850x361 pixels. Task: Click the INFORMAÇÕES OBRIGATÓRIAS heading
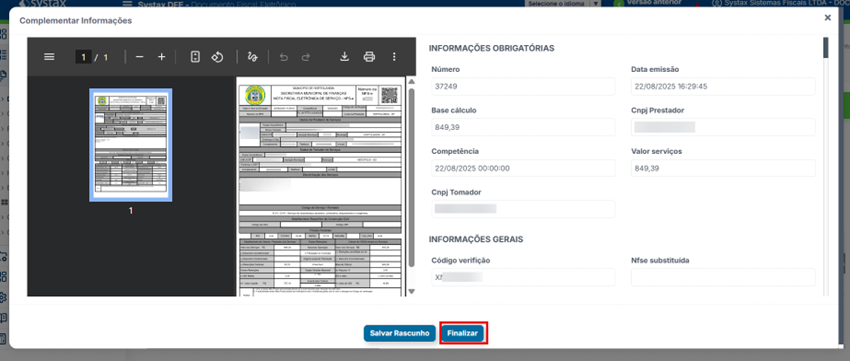492,48
